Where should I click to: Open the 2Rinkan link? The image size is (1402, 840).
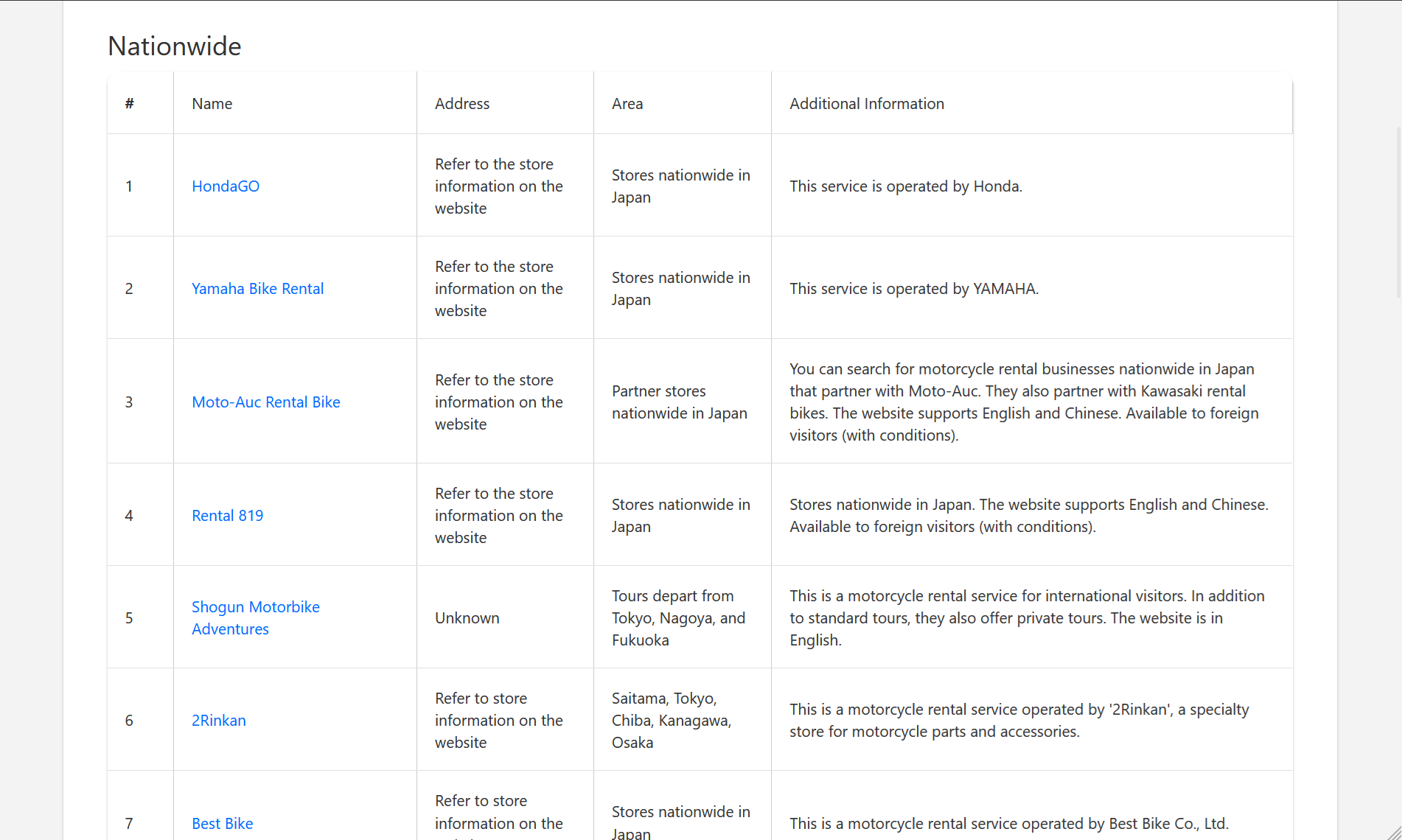[218, 720]
